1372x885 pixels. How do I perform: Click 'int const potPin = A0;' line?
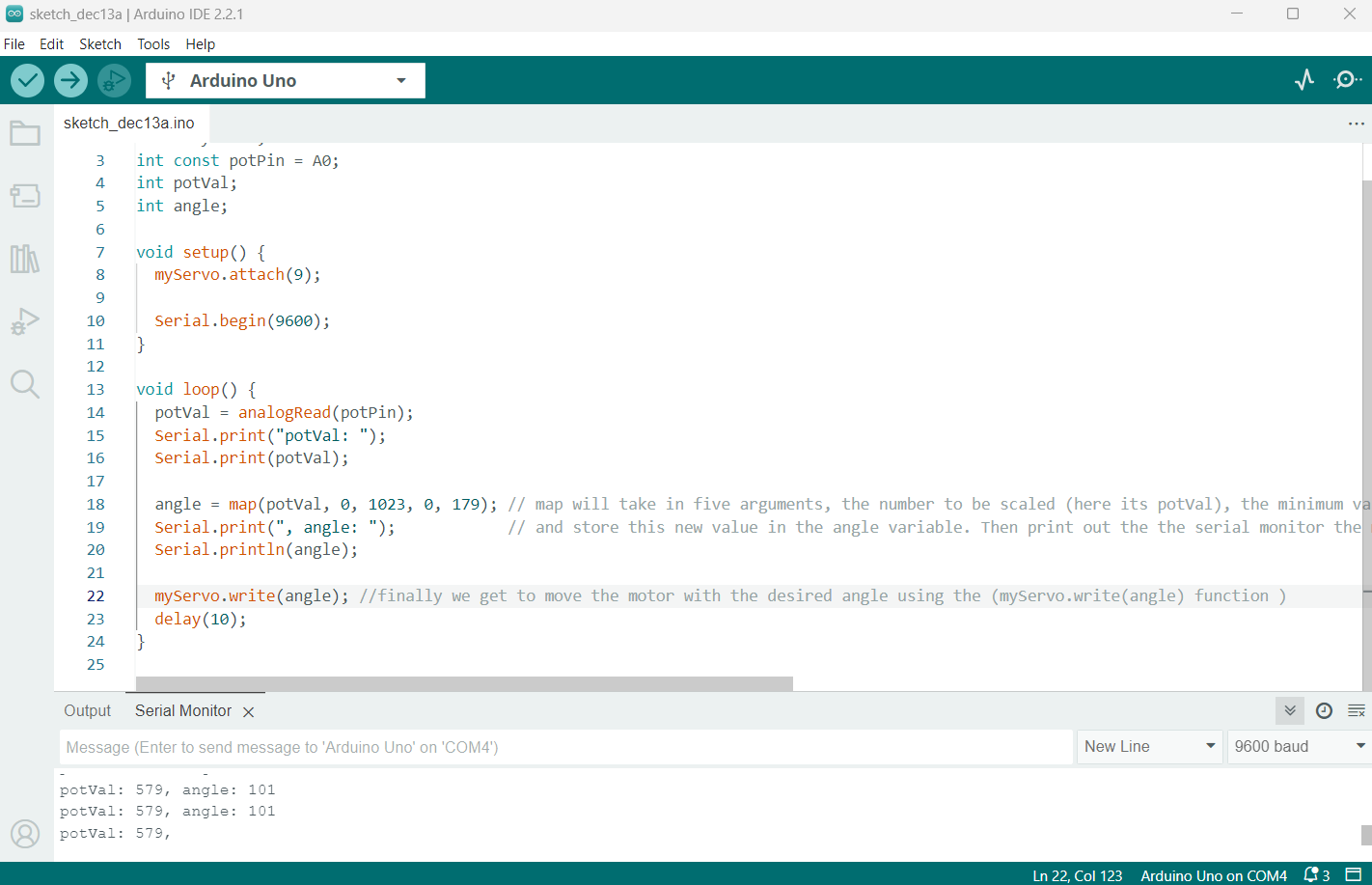tap(237, 160)
